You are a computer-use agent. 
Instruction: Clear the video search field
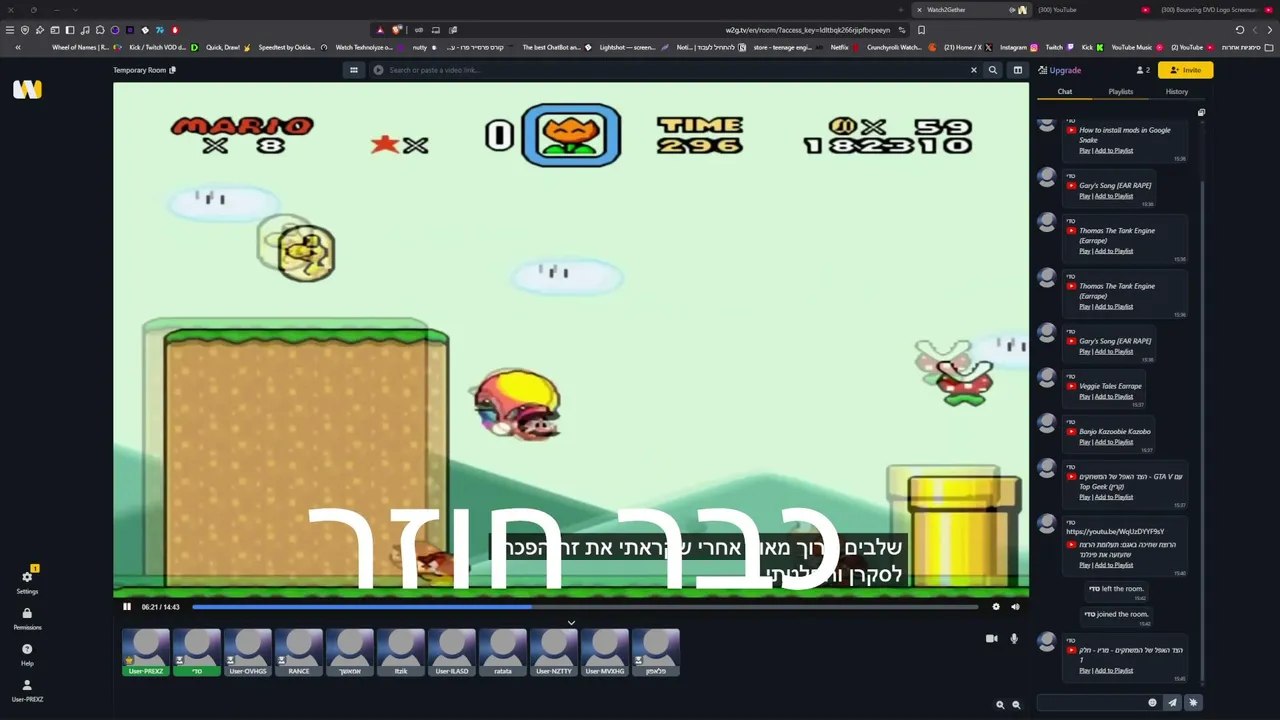tap(974, 70)
